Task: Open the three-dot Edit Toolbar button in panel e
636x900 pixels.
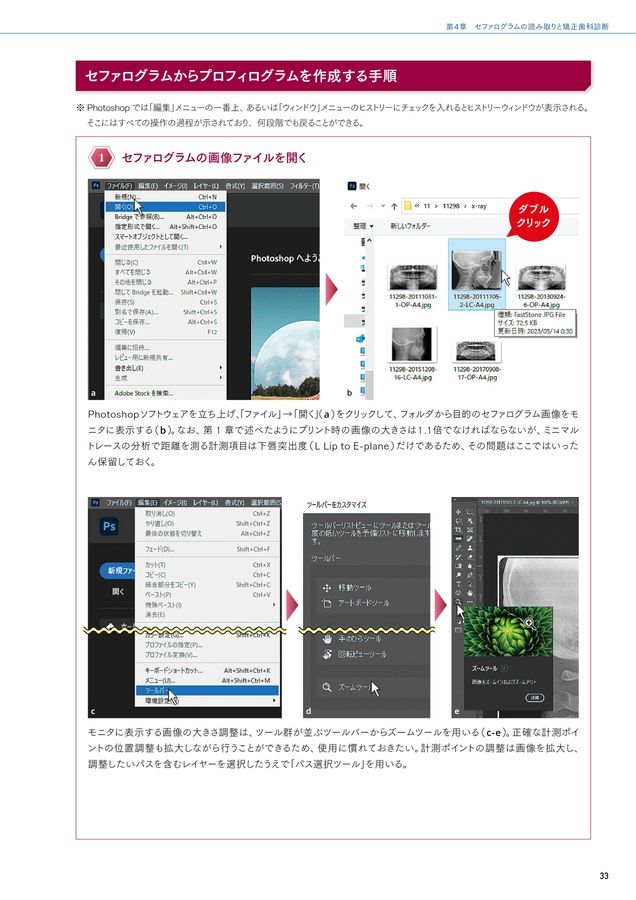Action: (x=470, y=602)
